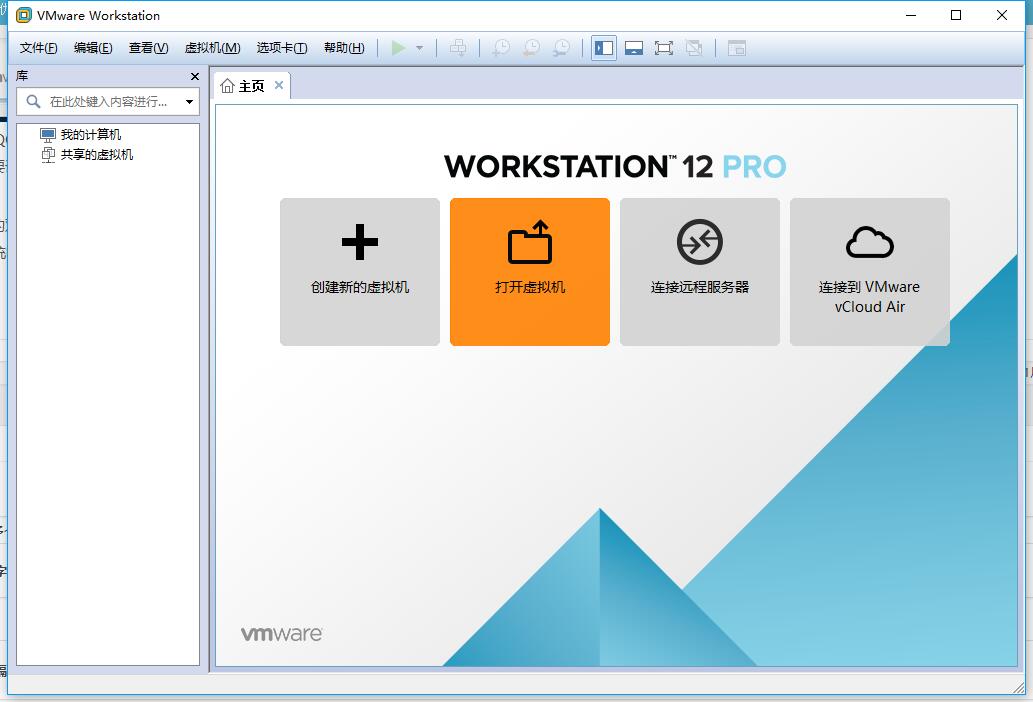Click the full screen mode icon
The height and width of the screenshot is (702, 1033).
pos(663,48)
